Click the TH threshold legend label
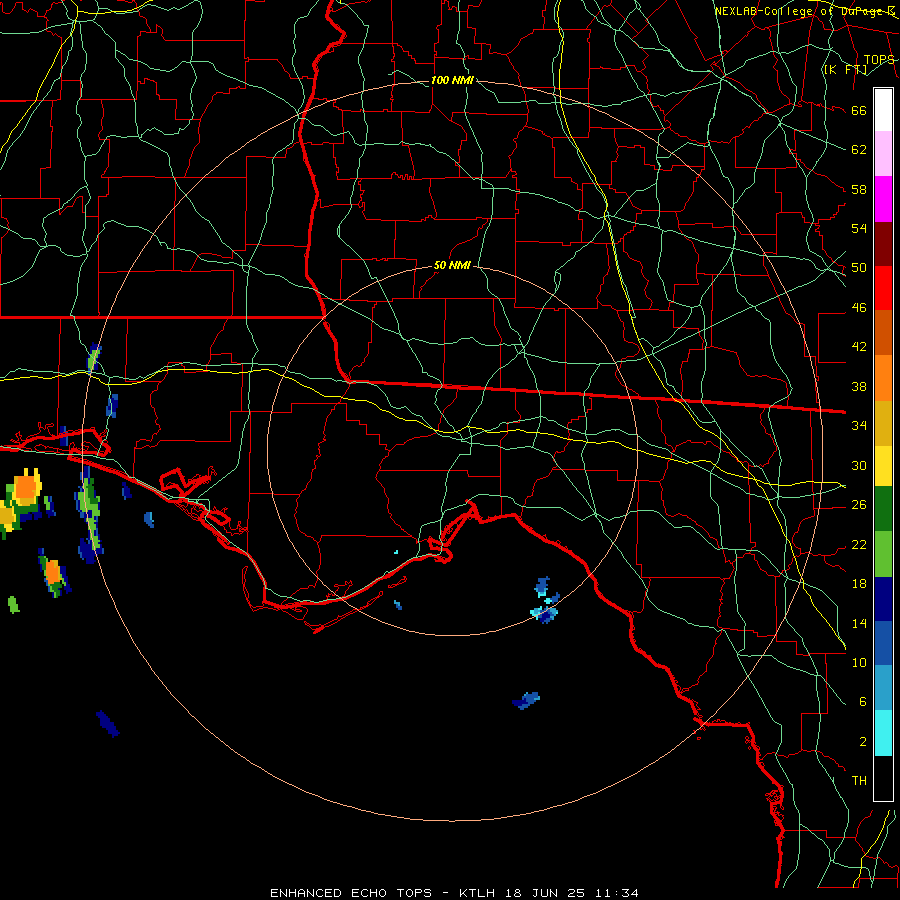Screen dimensions: 900x900 pos(859,781)
